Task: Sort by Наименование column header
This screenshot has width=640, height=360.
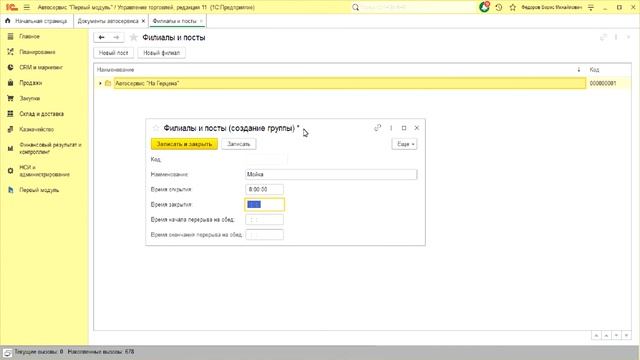Action: click(116, 70)
